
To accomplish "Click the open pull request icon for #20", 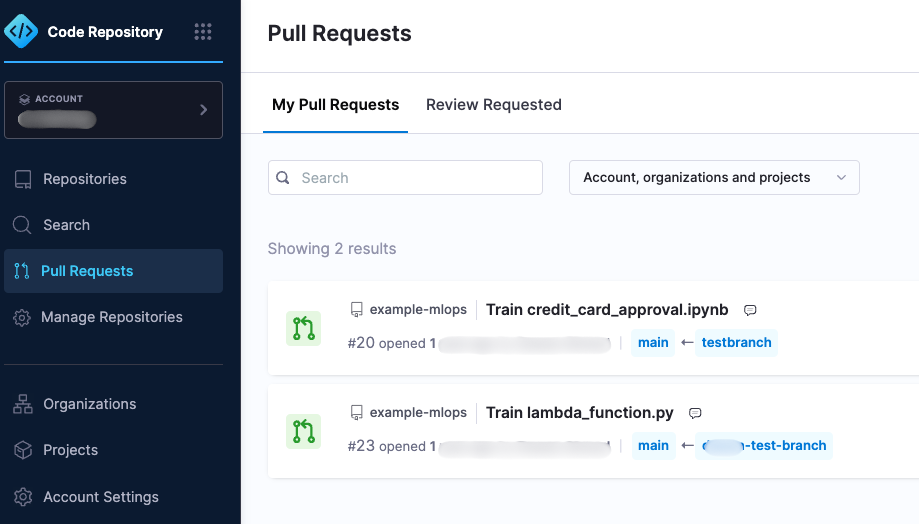I will click(x=304, y=328).
